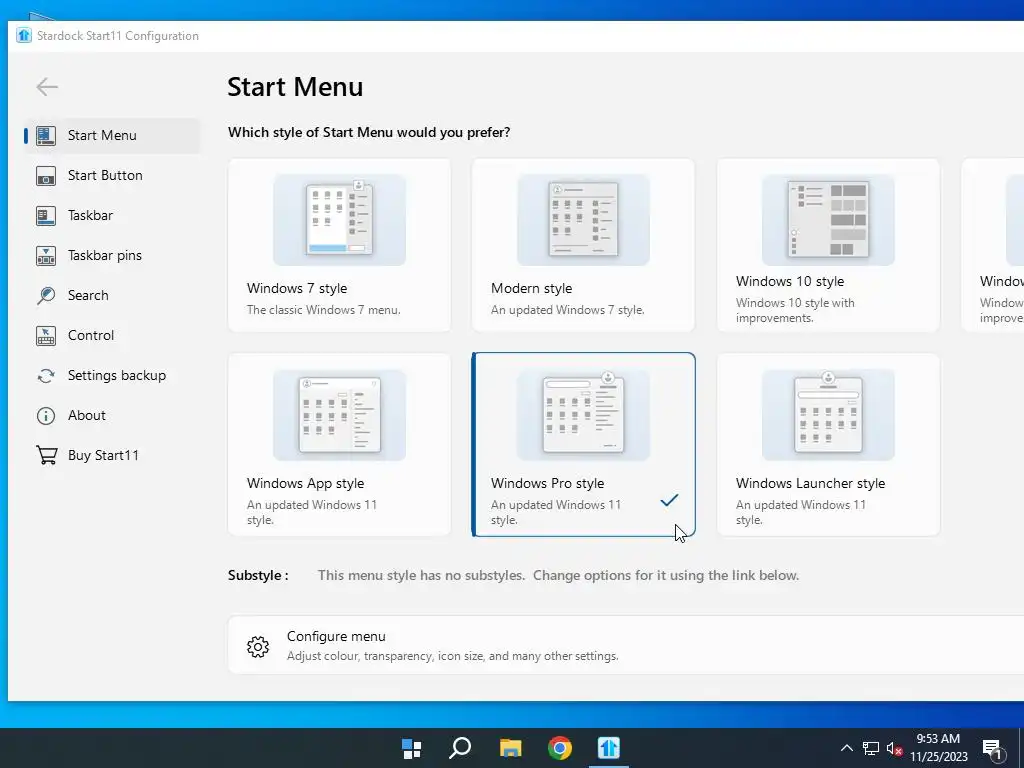Screen dimensions: 1024x768
Task: Click the back arrow in the sidebar
Action: pos(47,86)
